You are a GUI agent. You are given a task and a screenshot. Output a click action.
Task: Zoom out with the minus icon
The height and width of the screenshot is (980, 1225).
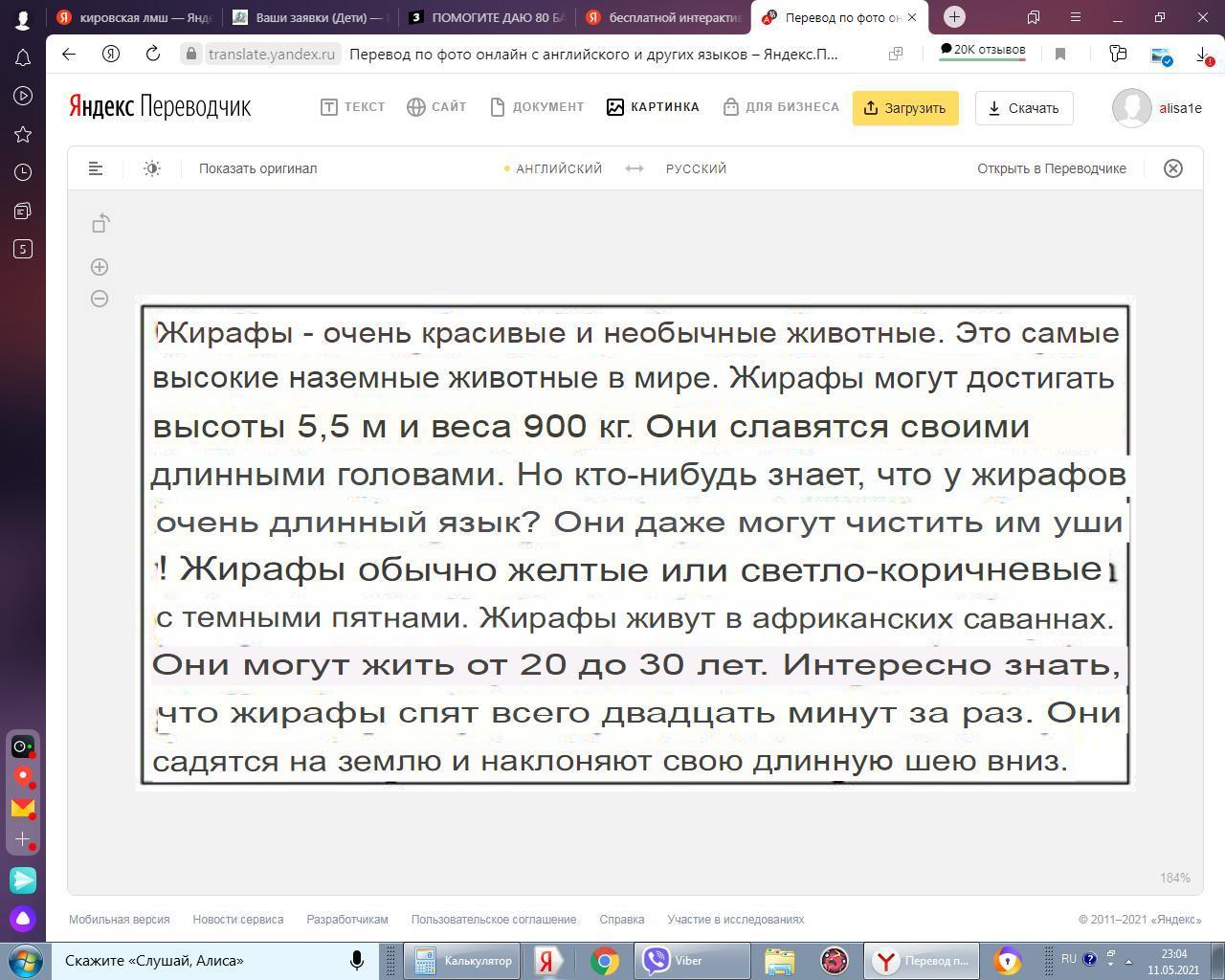[100, 299]
